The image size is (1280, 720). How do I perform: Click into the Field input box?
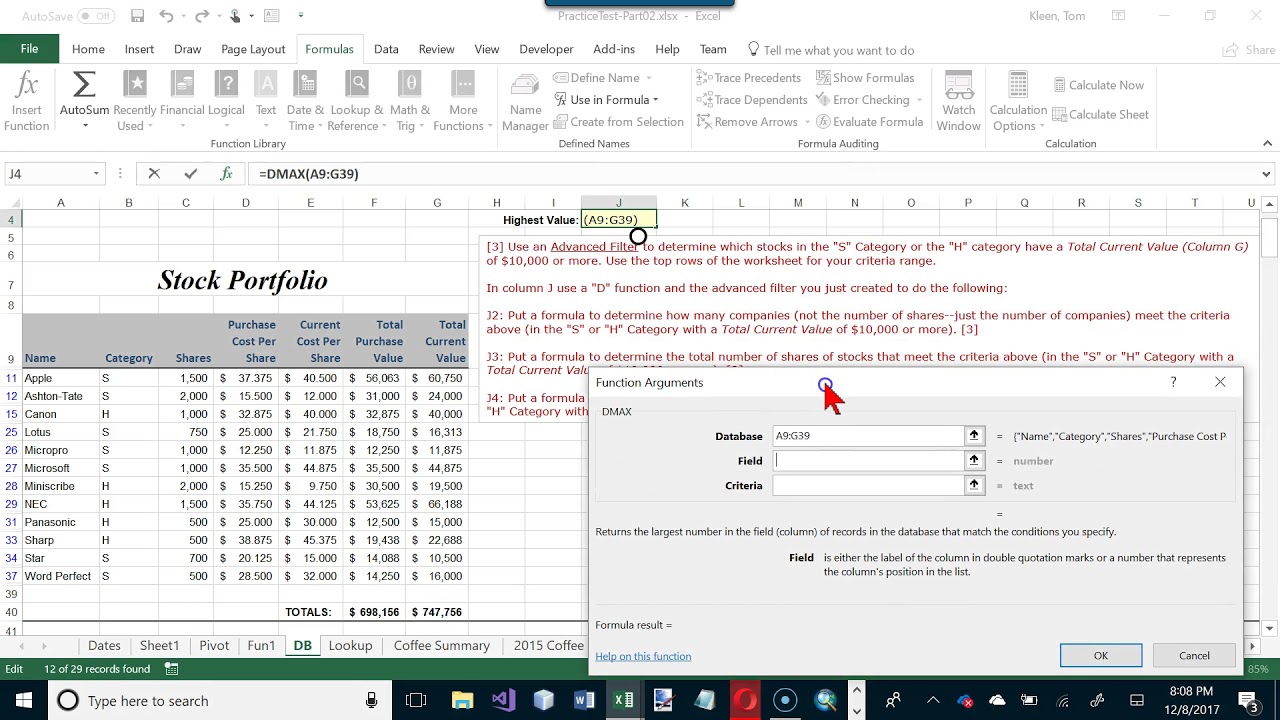tap(868, 460)
